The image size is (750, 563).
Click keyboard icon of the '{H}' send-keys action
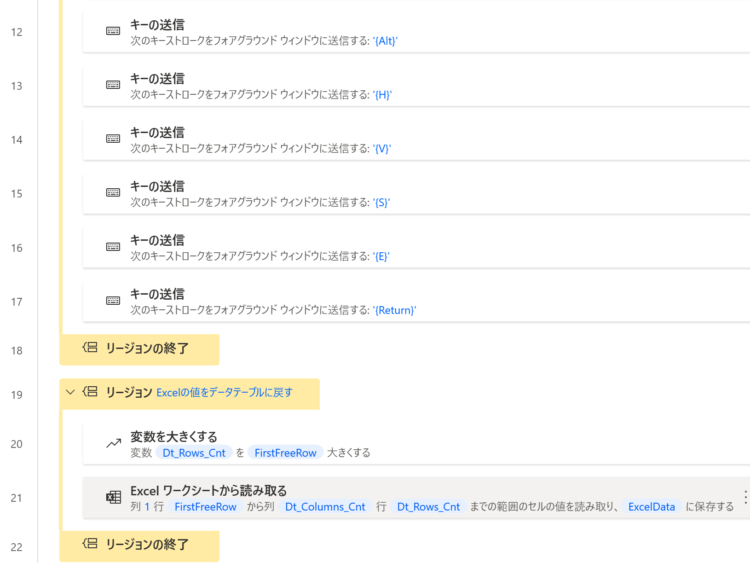pos(113,85)
